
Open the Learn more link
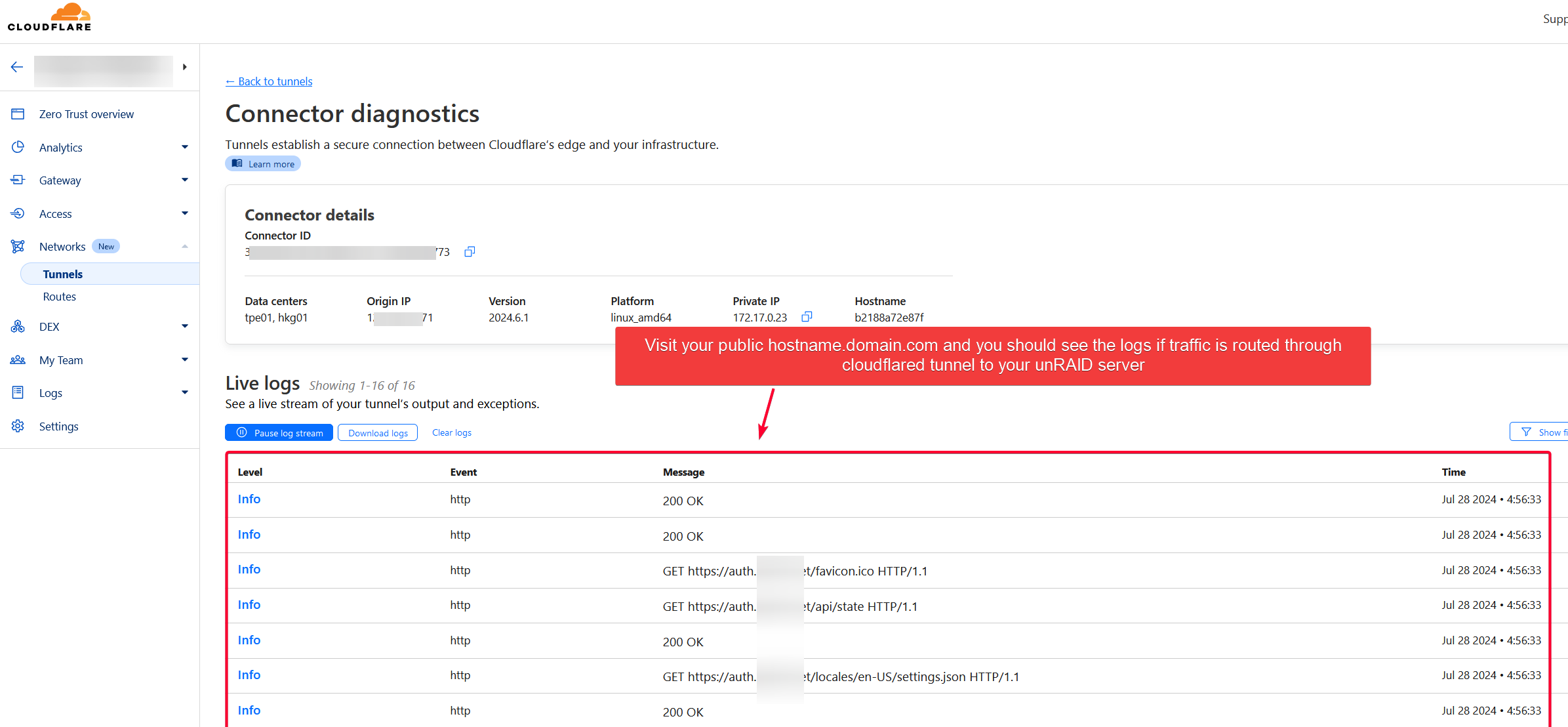click(263, 163)
